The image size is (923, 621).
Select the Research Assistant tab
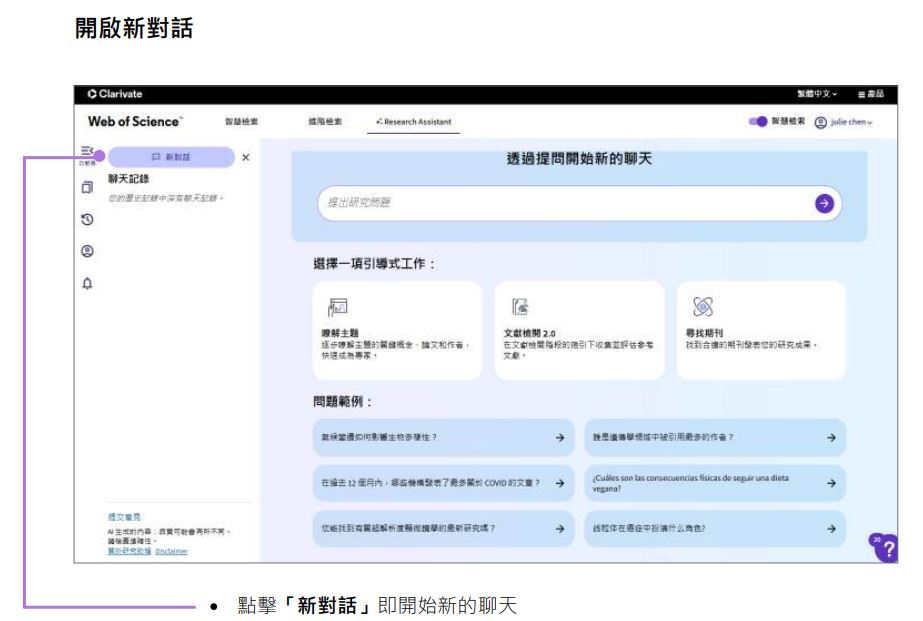coord(413,122)
